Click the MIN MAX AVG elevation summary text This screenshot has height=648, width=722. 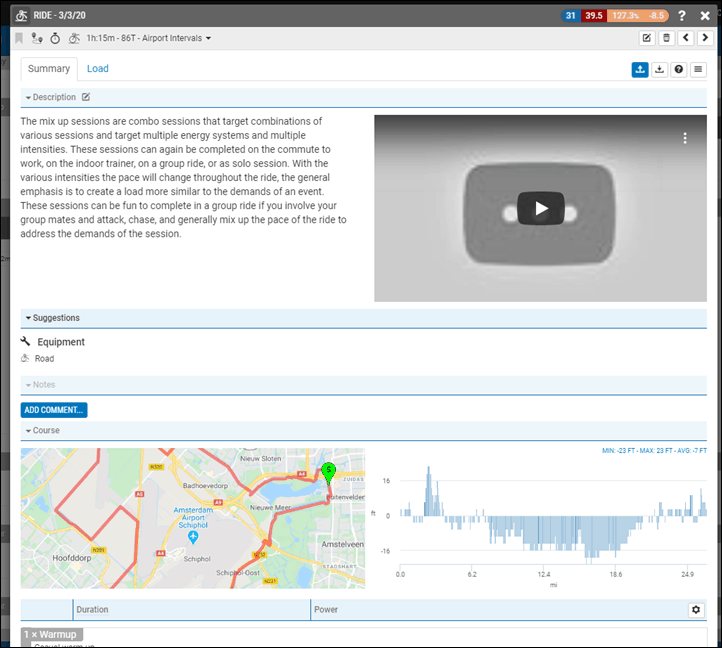pyautogui.click(x=654, y=450)
